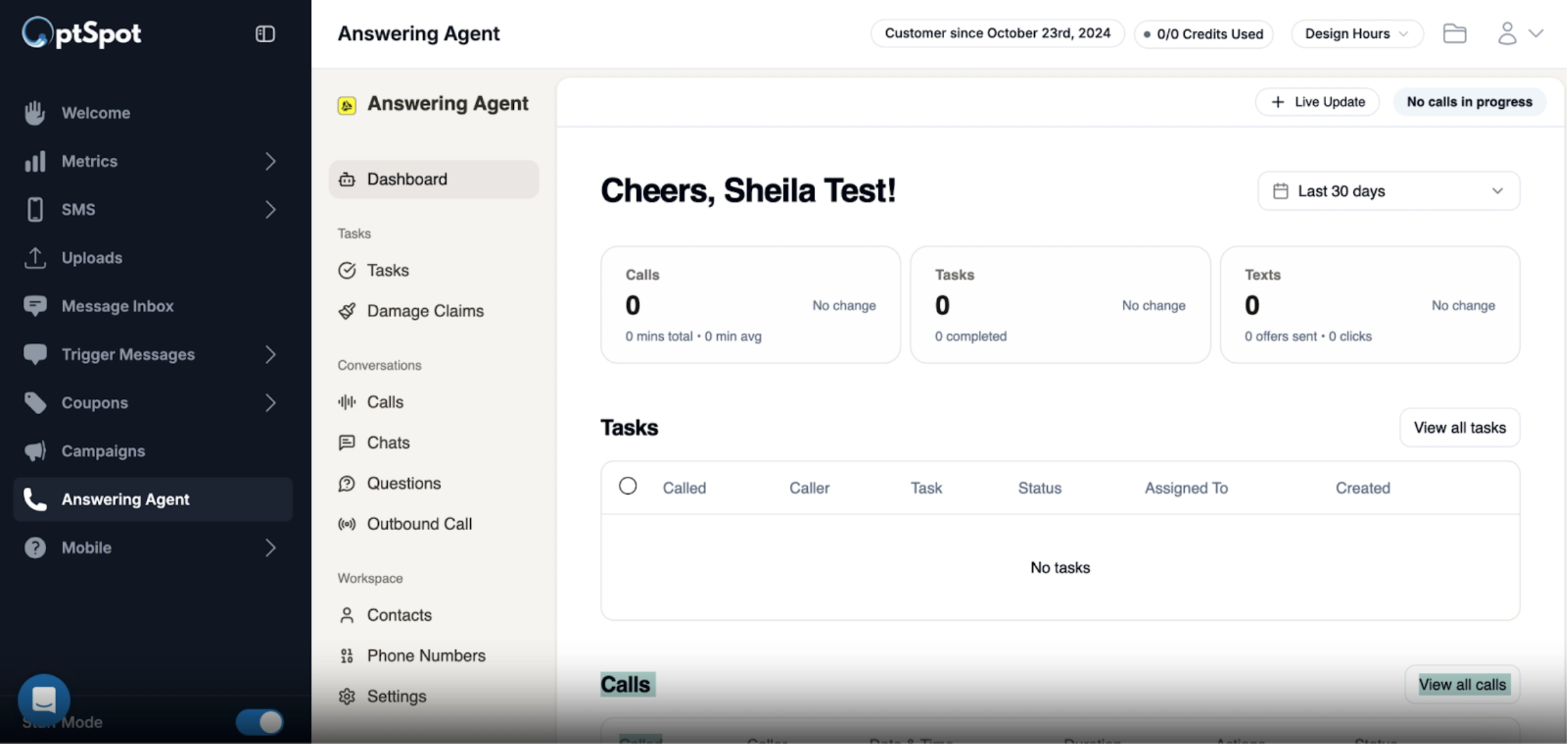The height and width of the screenshot is (745, 1568).
Task: View the Phone Numbers list
Action: tap(426, 655)
